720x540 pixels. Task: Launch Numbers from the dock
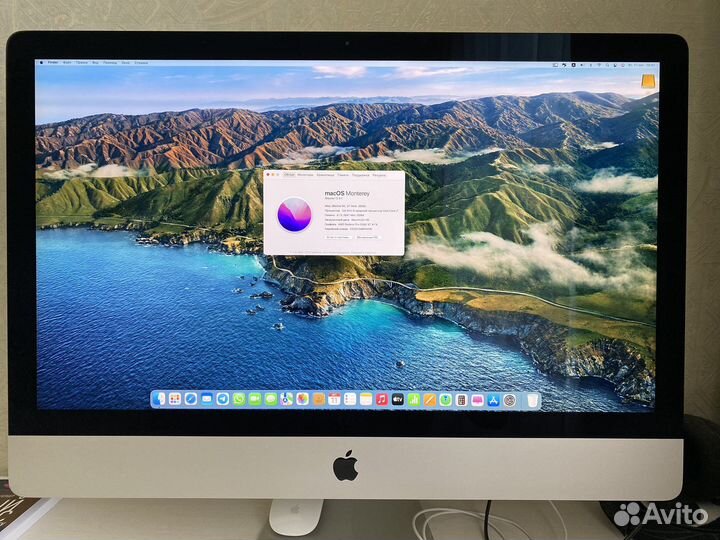[414, 399]
